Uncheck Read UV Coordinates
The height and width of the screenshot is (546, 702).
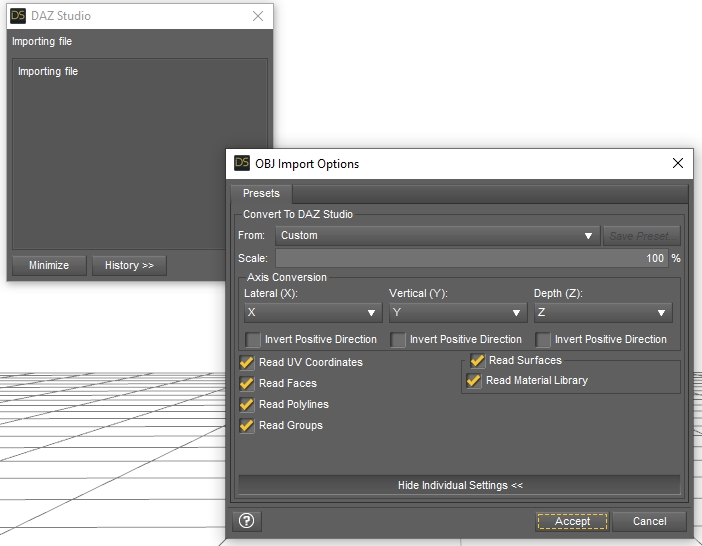(x=246, y=362)
